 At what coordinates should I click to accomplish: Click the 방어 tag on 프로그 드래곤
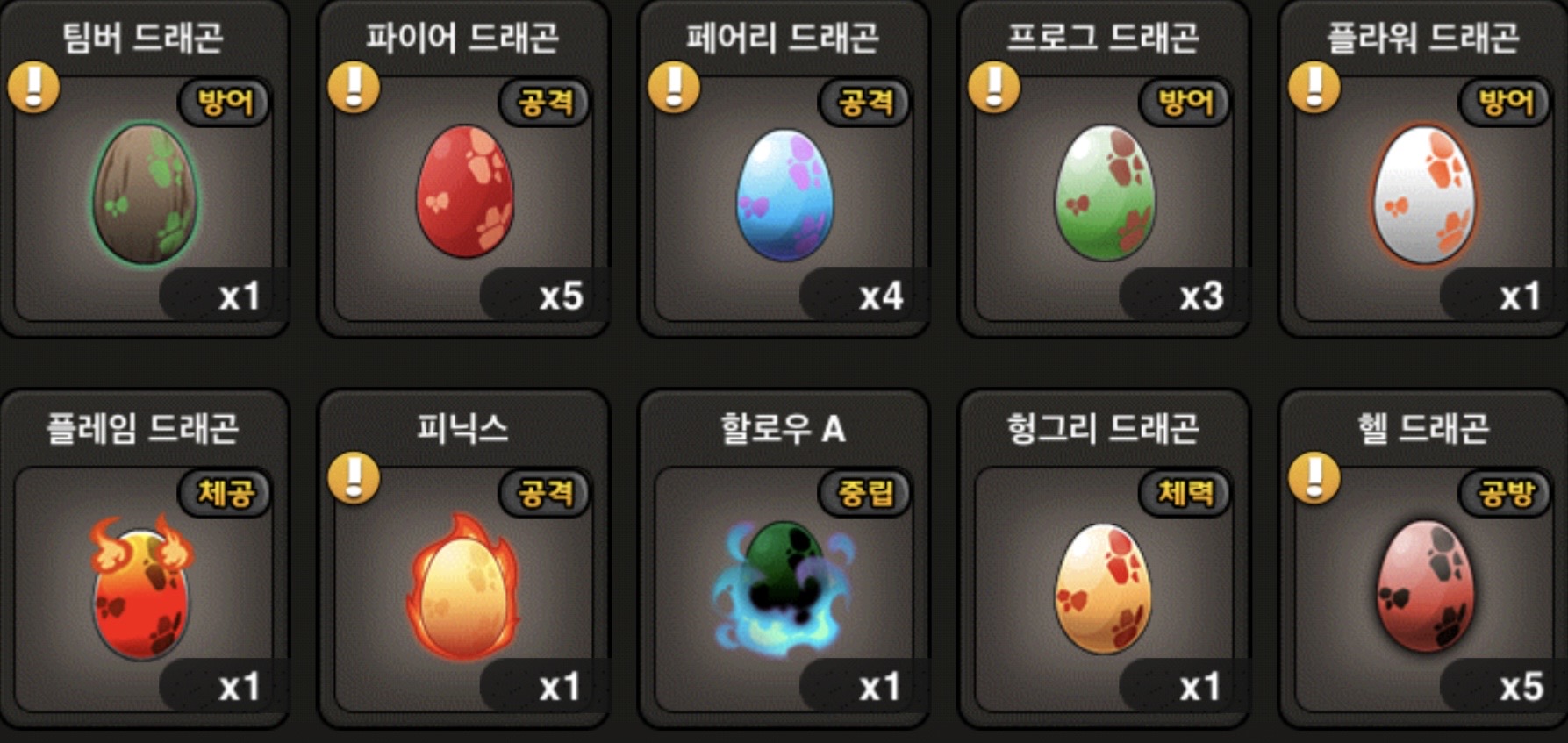pos(1185,103)
